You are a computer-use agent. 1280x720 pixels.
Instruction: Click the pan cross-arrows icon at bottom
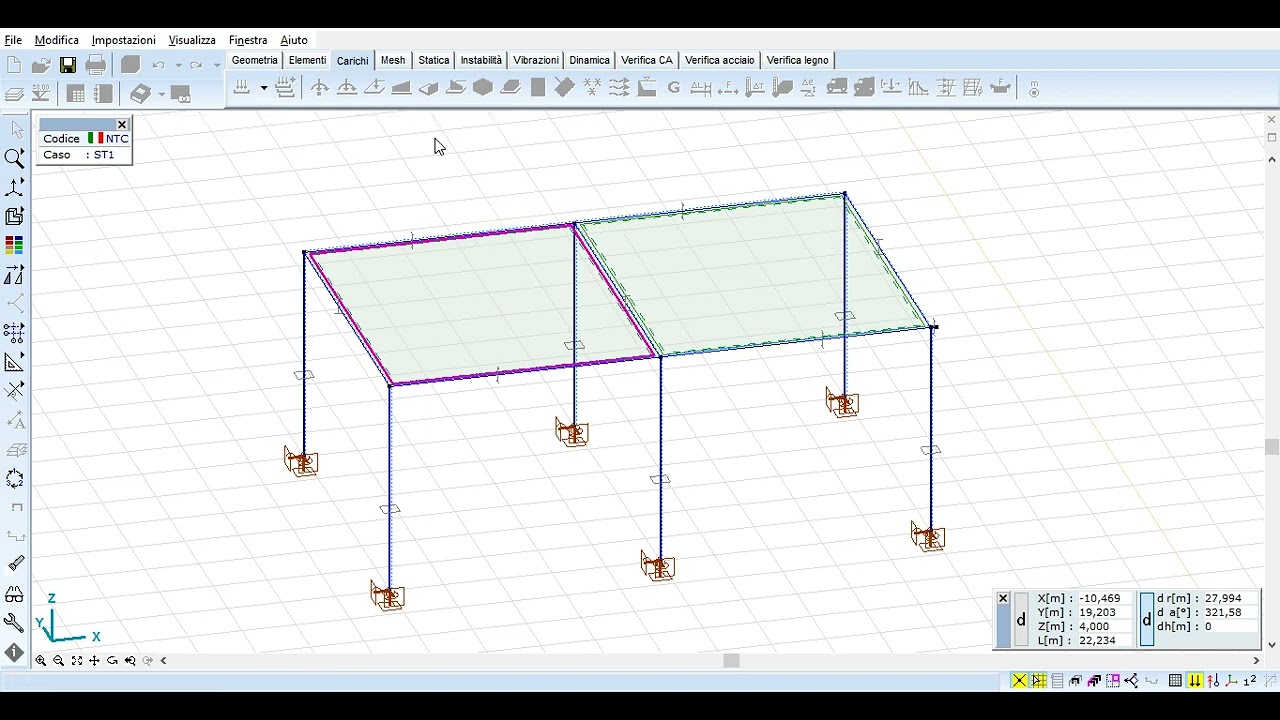[x=95, y=661]
